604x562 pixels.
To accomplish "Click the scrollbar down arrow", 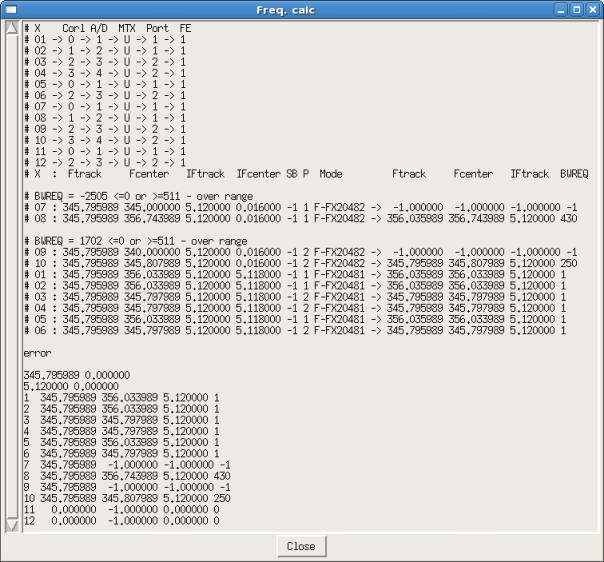I will 12,525.
